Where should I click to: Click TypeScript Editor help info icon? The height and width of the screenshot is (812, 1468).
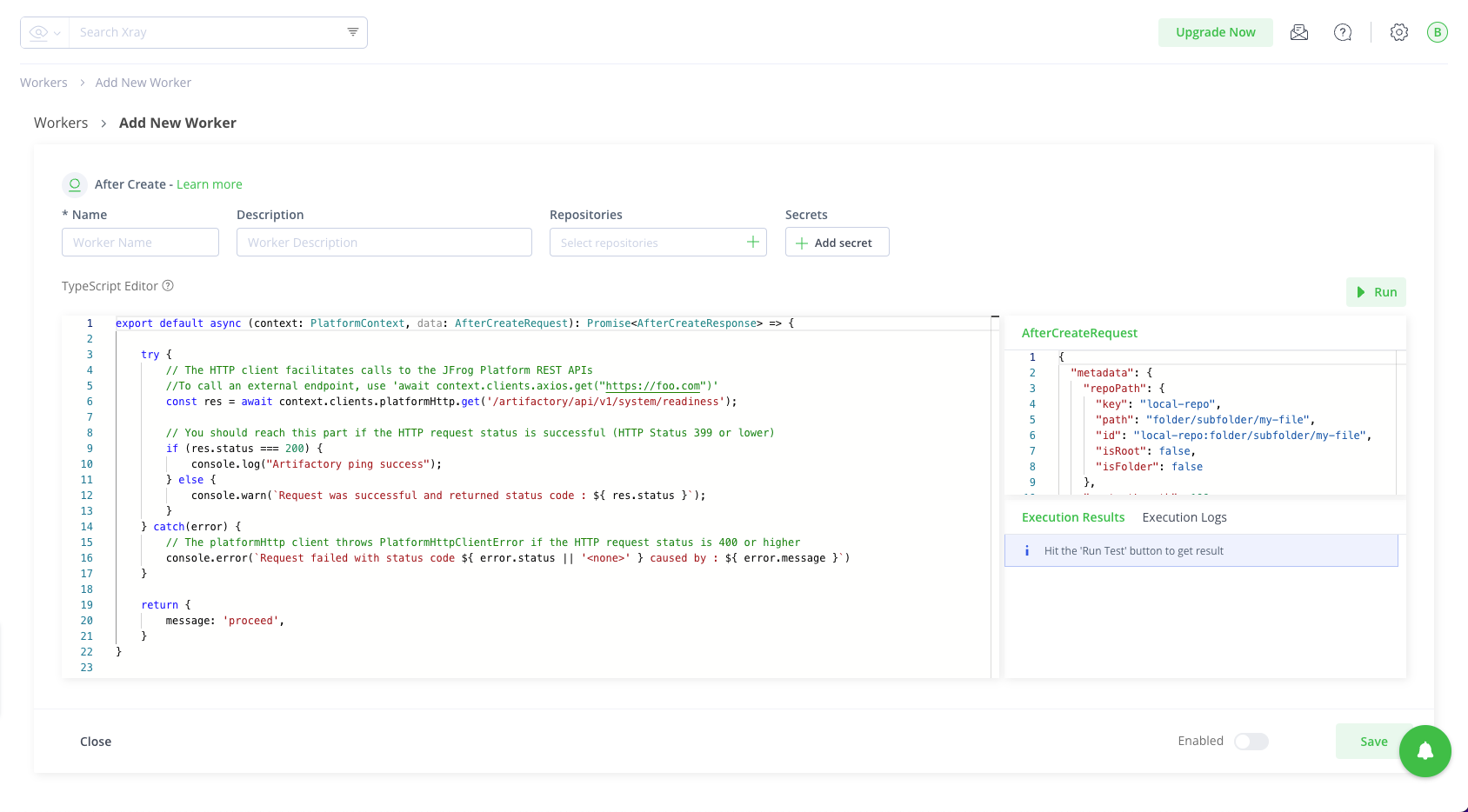(169, 286)
